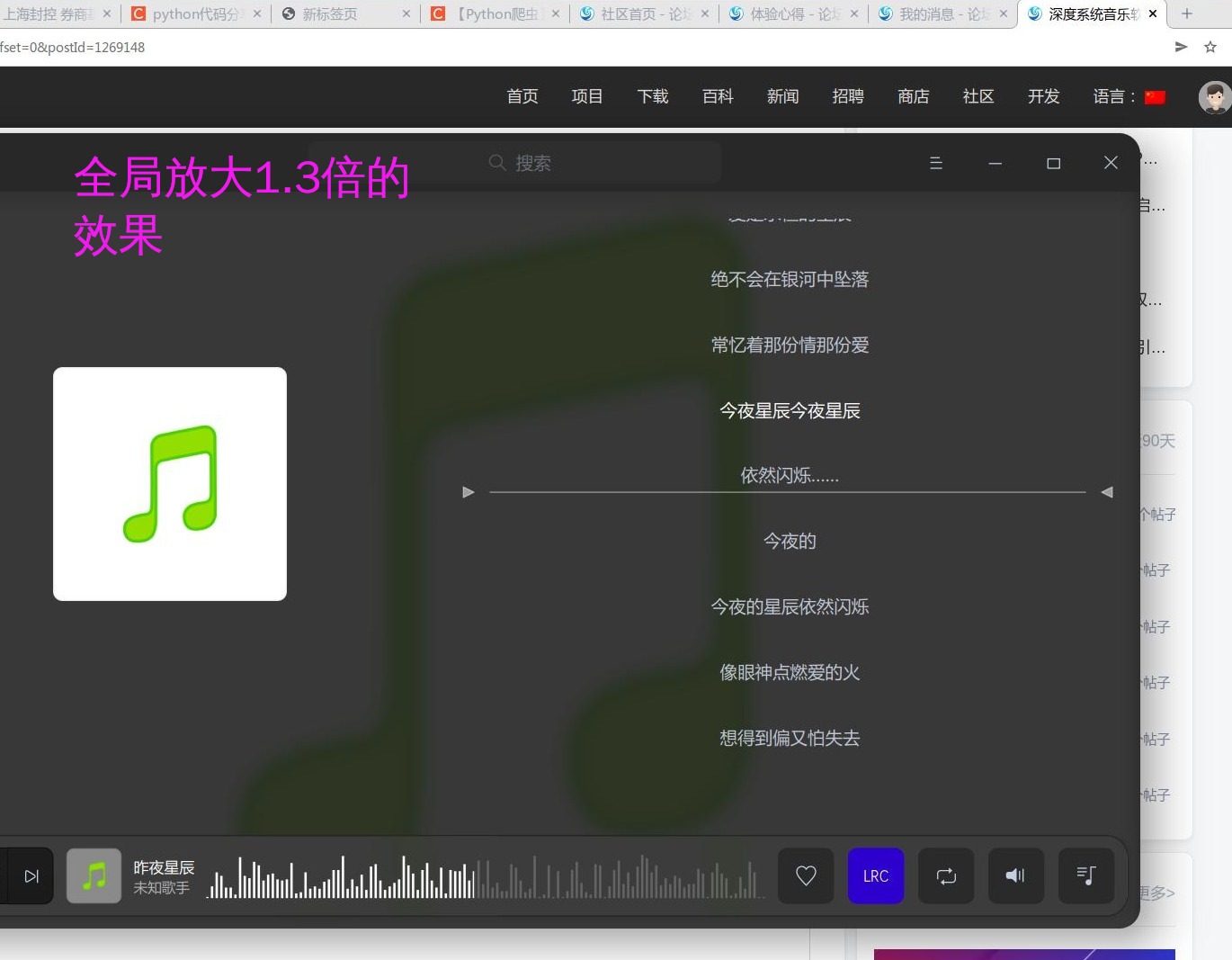Screen dimensions: 1232x960
Task: Click the LRC lyrics button
Action: (x=875, y=875)
